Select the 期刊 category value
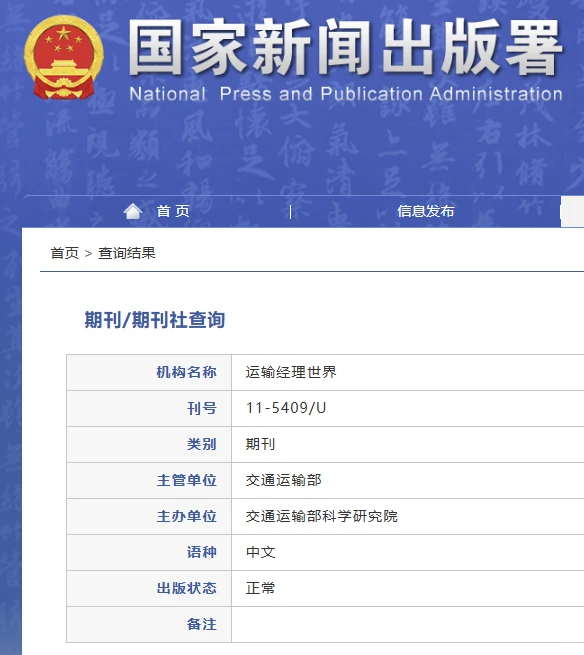Viewport: 584px width, 655px height. [260, 444]
